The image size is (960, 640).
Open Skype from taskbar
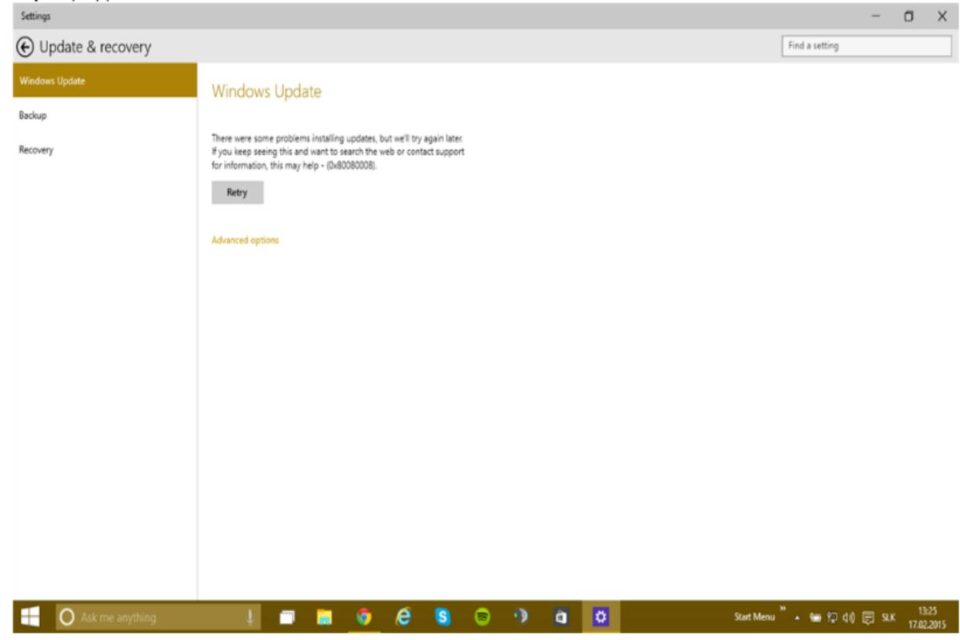[x=442, y=617]
